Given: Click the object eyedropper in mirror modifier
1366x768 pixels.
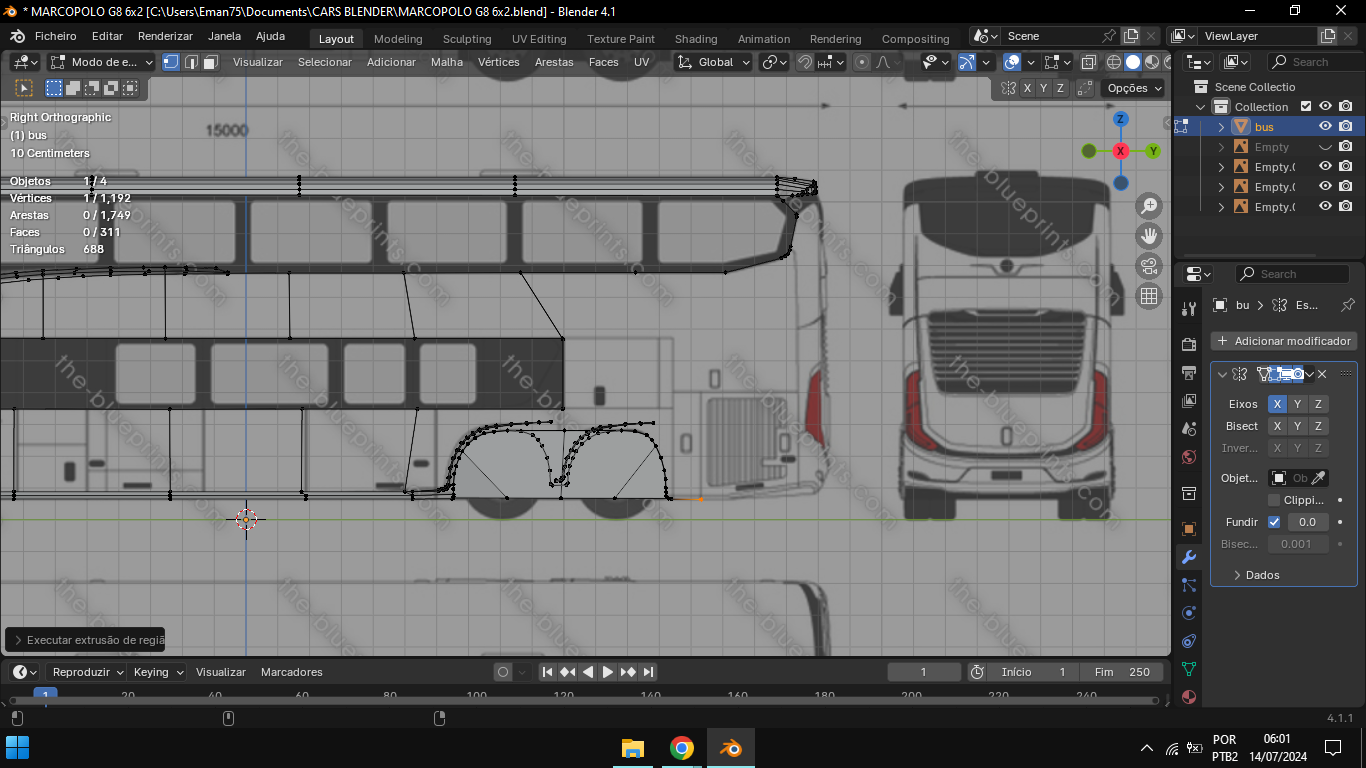Looking at the screenshot, I should [1319, 478].
